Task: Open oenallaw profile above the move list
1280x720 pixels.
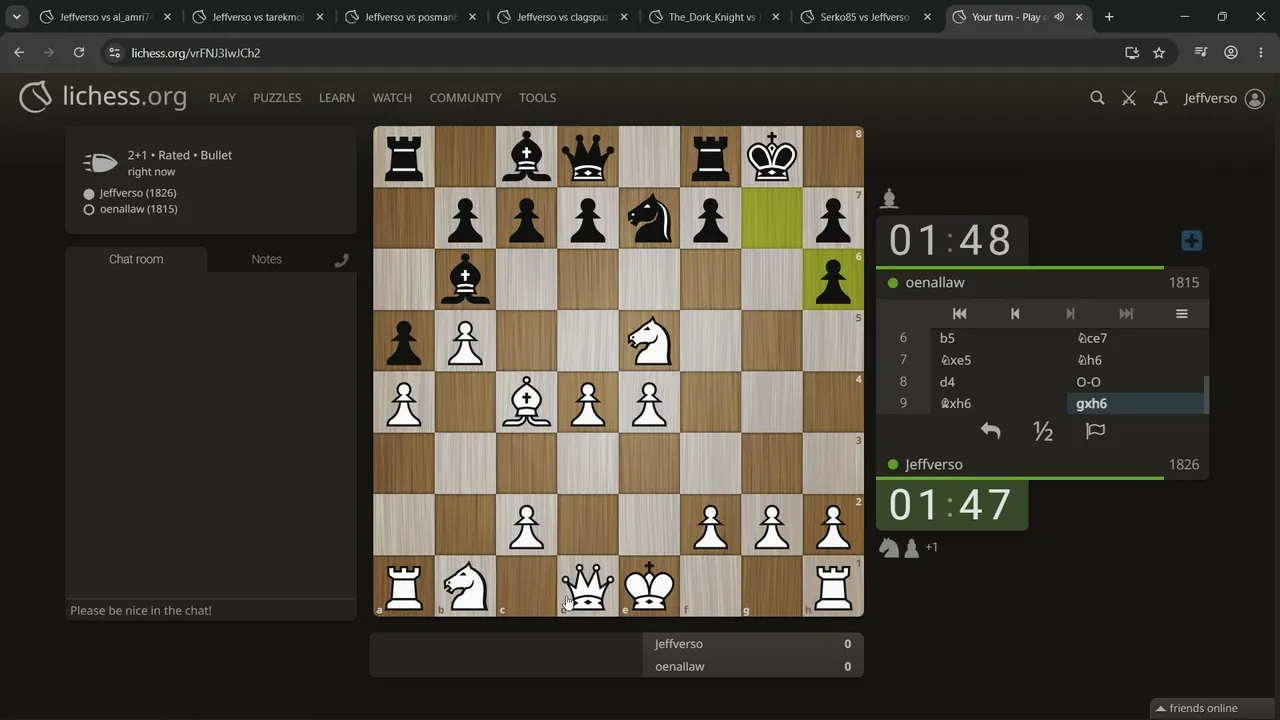Action: click(x=935, y=283)
